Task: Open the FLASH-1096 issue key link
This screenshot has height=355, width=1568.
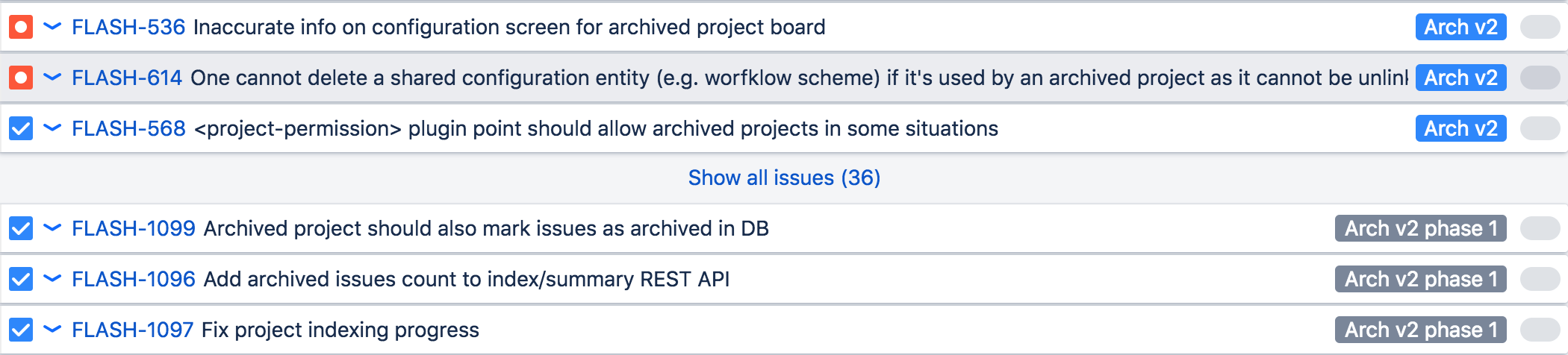Action: (133, 279)
